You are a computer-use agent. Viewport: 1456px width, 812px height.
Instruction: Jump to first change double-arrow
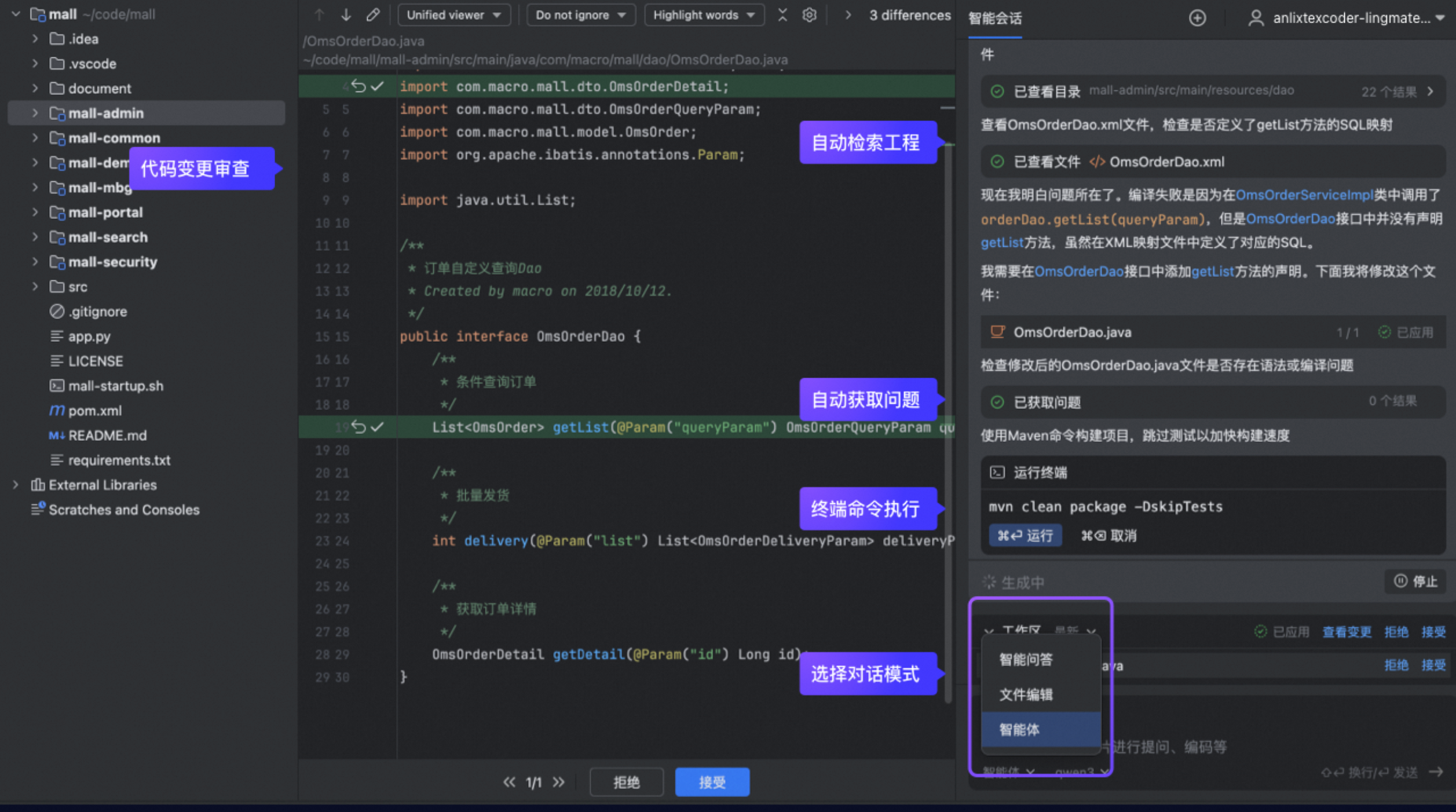[x=509, y=782]
